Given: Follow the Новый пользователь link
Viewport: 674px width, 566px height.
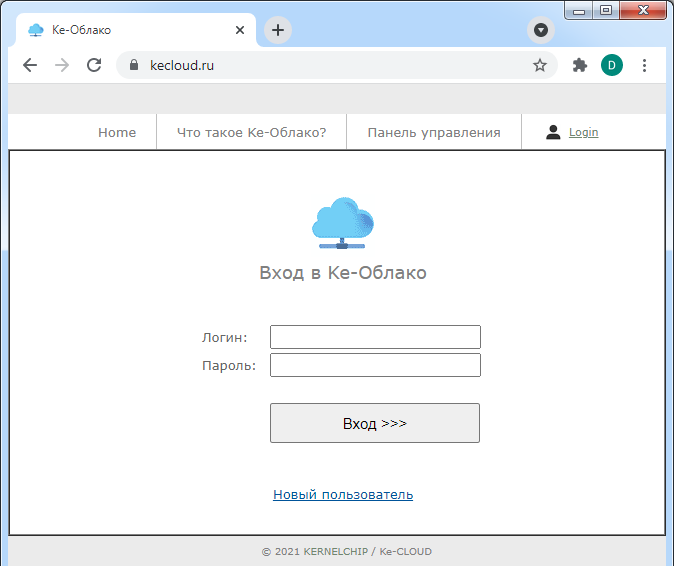Looking at the screenshot, I should [x=343, y=494].
